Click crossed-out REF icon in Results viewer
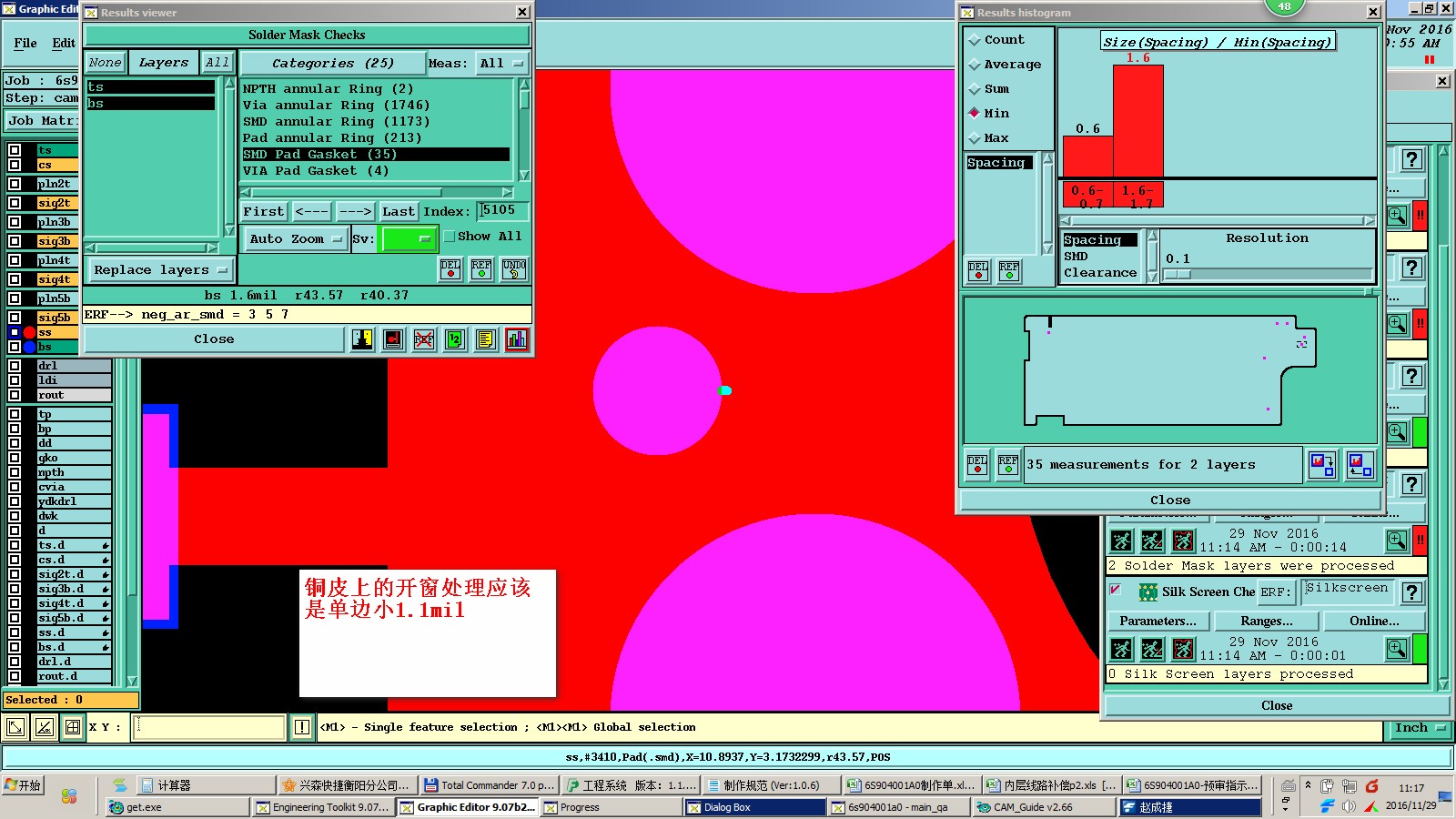This screenshot has width=1456, height=819. pos(424,339)
